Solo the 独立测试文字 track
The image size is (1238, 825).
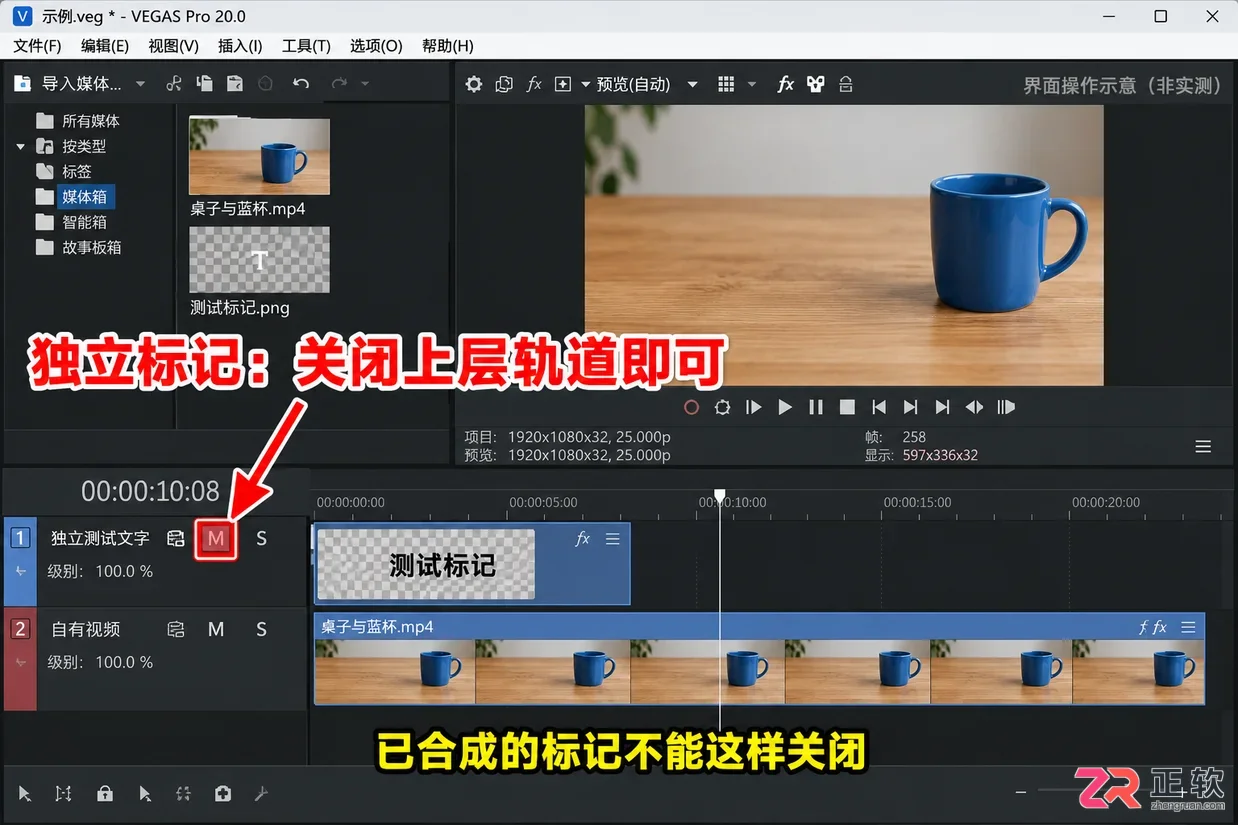(261, 538)
